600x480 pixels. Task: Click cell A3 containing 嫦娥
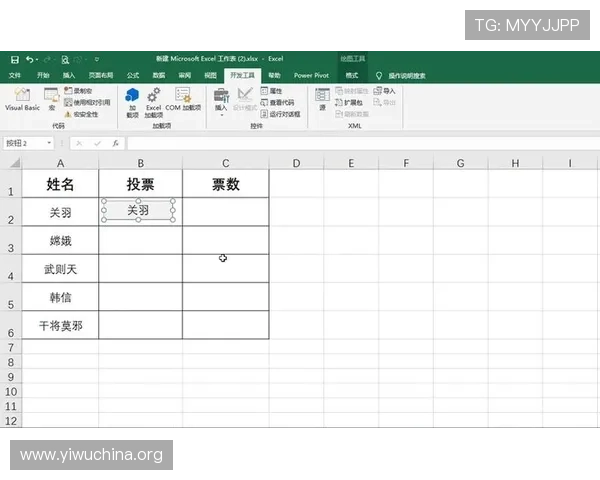(x=60, y=241)
